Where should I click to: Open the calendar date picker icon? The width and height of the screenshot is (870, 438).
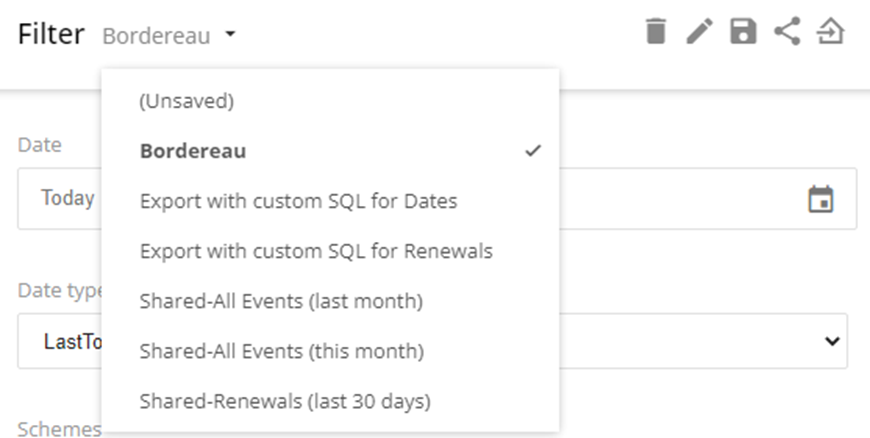pyautogui.click(x=821, y=199)
